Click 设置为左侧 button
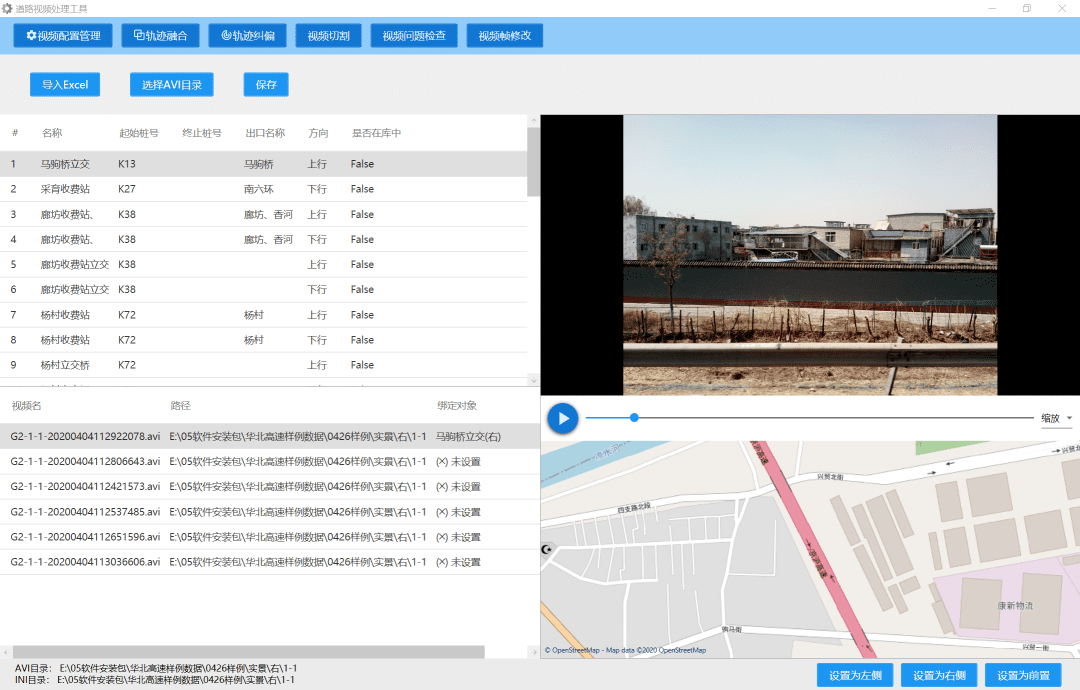 [x=855, y=676]
